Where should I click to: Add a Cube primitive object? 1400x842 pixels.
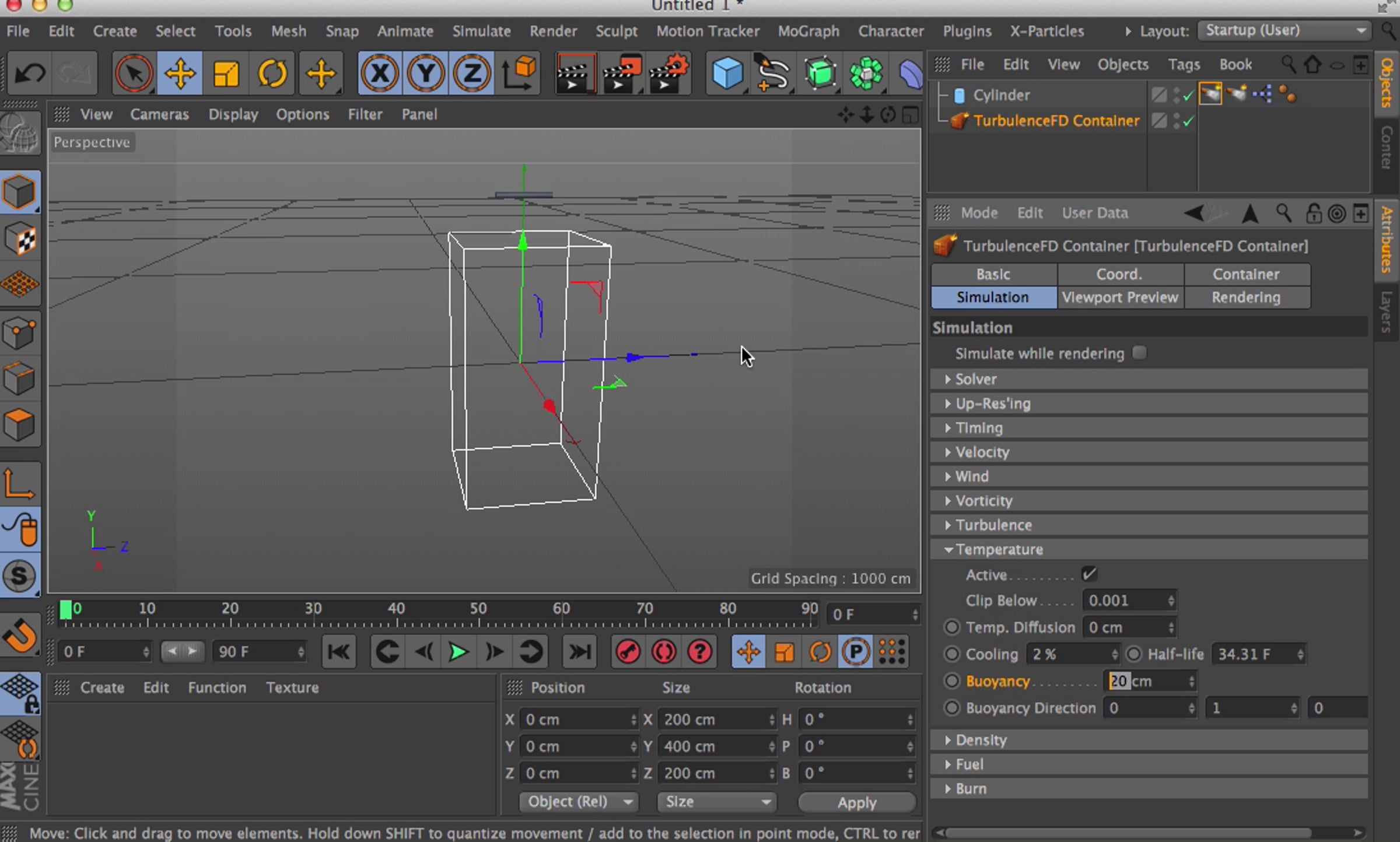(x=727, y=73)
